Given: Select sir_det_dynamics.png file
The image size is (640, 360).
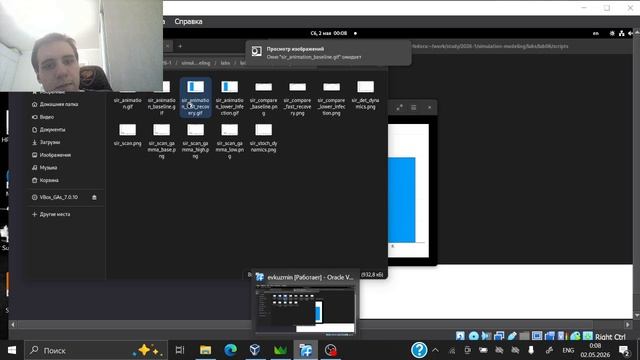Looking at the screenshot, I should [365, 95].
